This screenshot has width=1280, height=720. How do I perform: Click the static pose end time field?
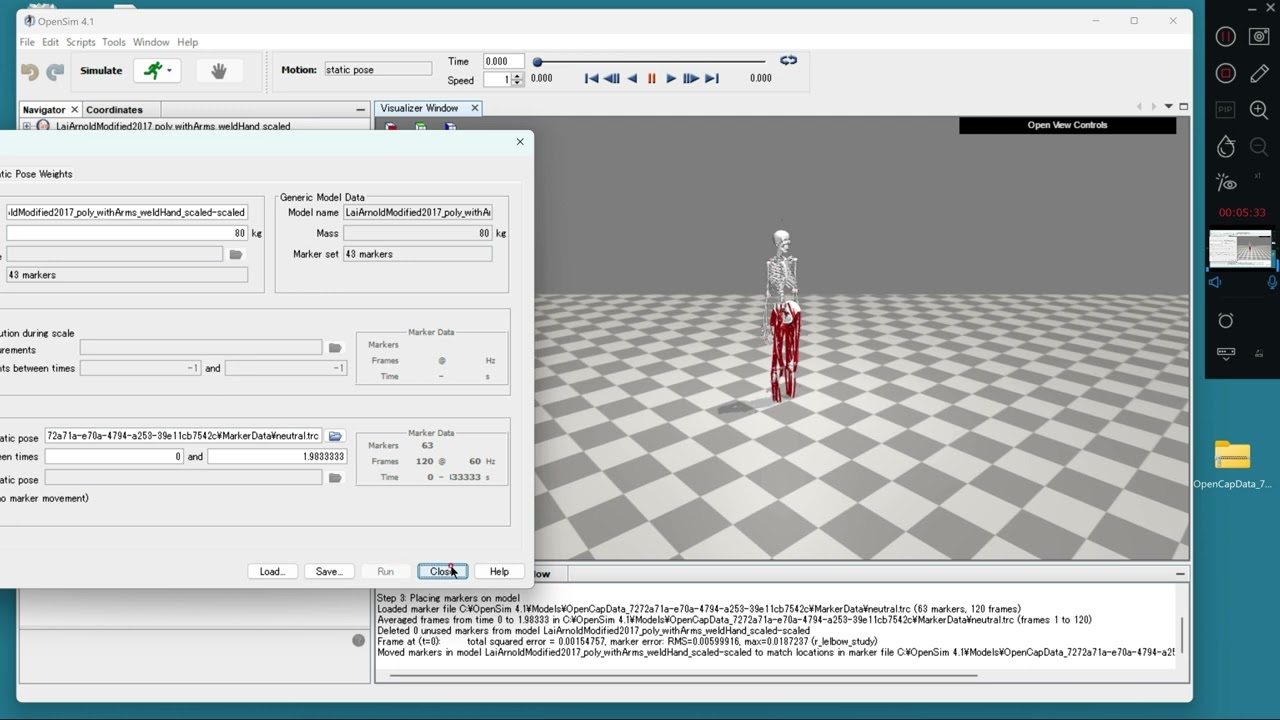click(277, 457)
